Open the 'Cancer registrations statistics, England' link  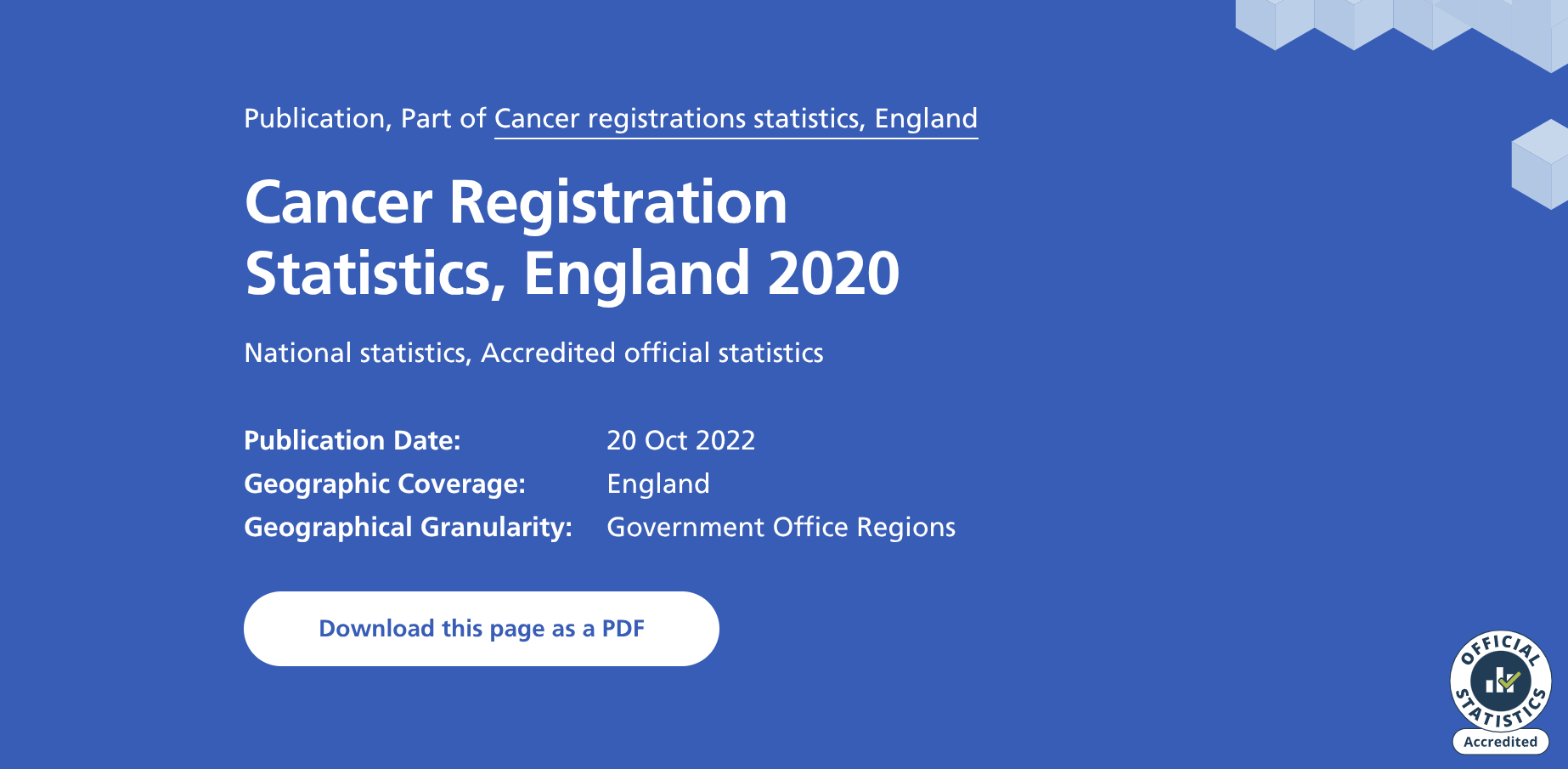(736, 118)
